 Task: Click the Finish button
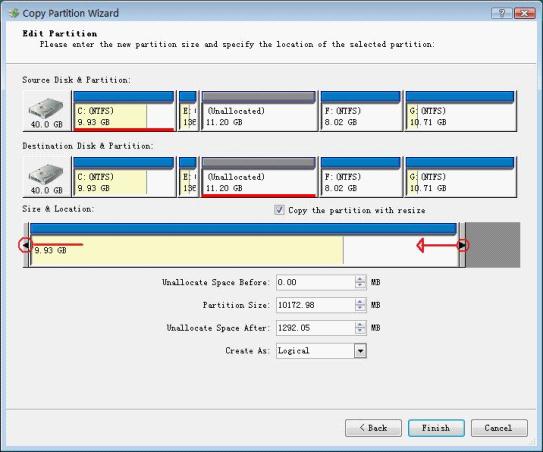coord(436,428)
